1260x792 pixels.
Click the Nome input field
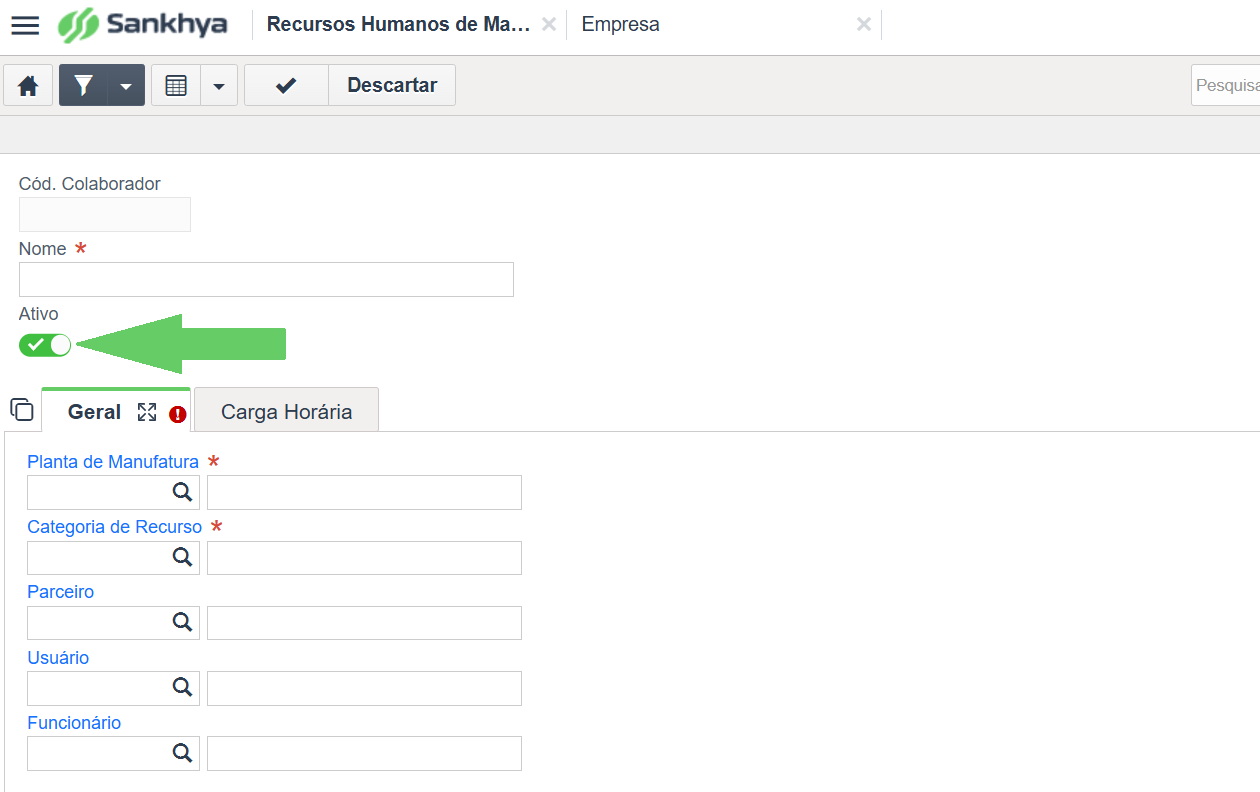[266, 280]
